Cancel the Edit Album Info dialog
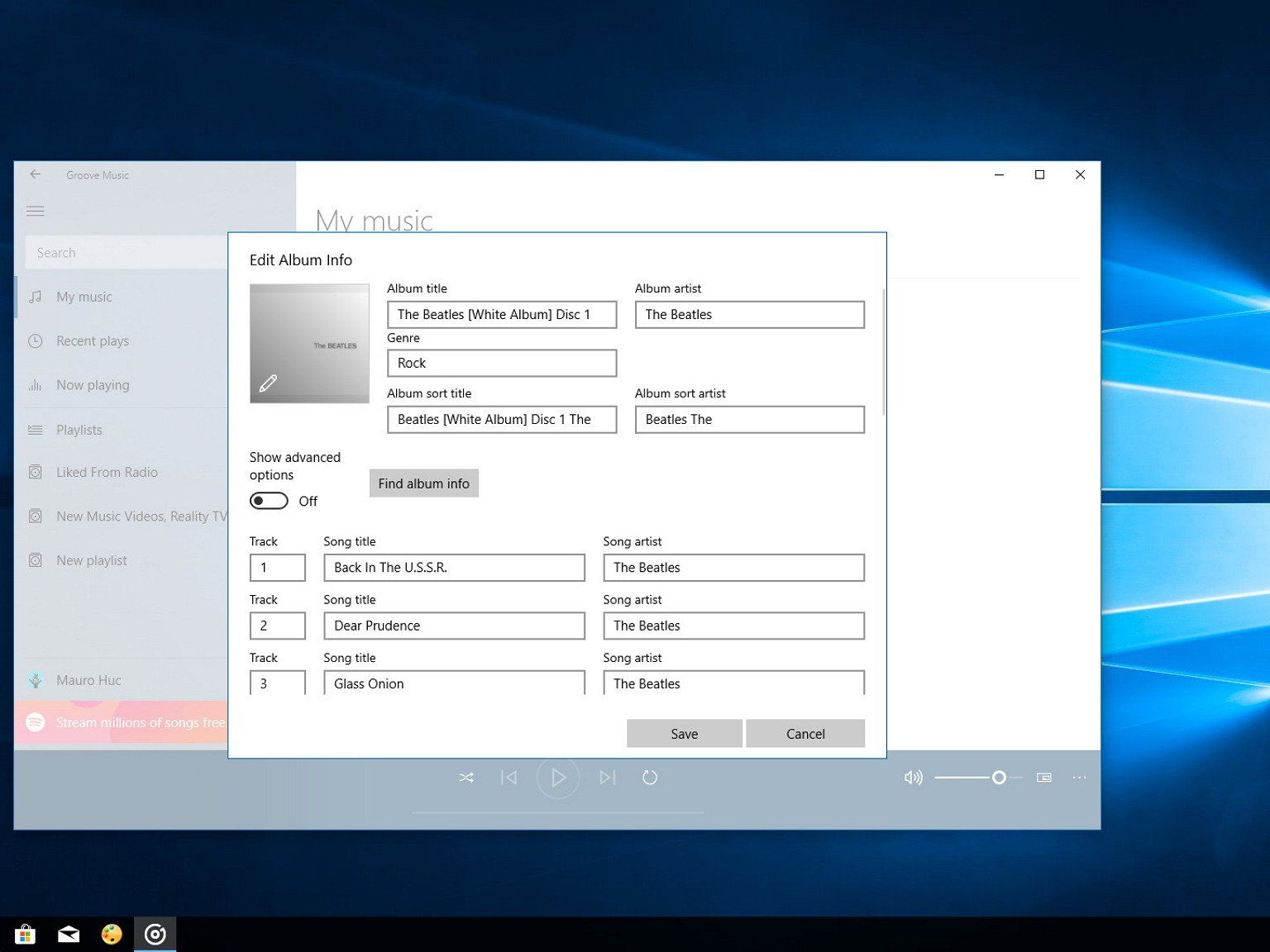 (805, 734)
